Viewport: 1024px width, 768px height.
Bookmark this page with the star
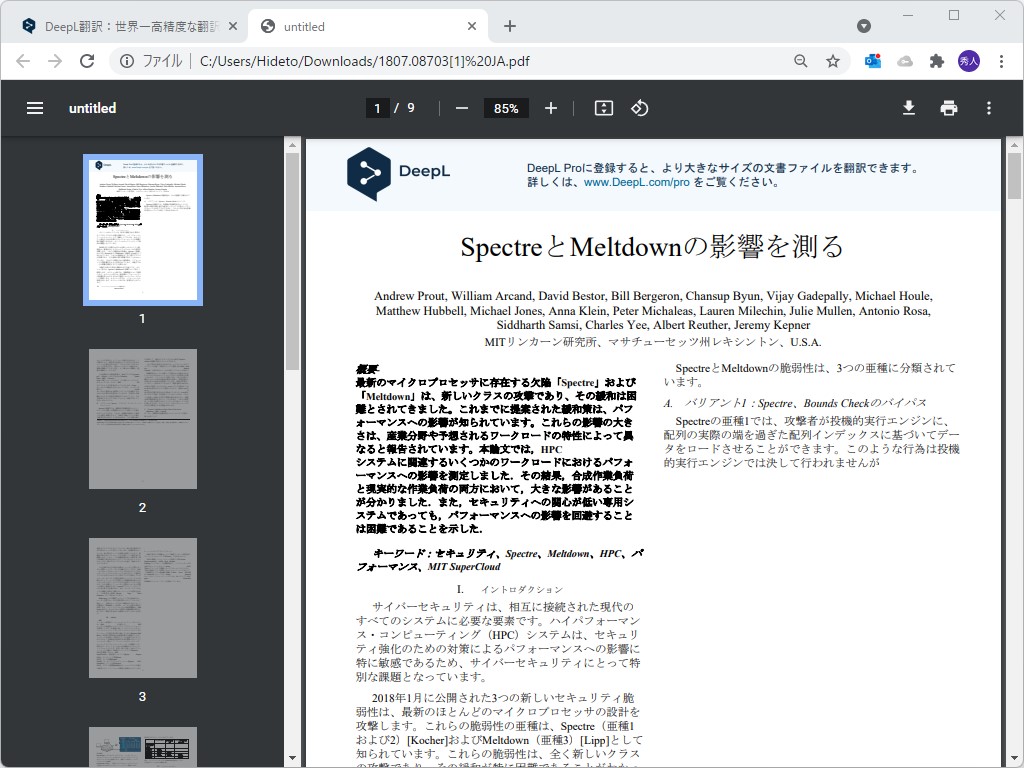click(833, 61)
